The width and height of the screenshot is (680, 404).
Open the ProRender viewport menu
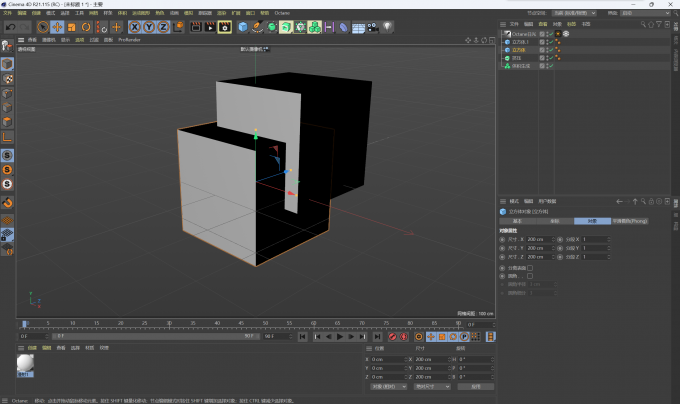(129, 40)
